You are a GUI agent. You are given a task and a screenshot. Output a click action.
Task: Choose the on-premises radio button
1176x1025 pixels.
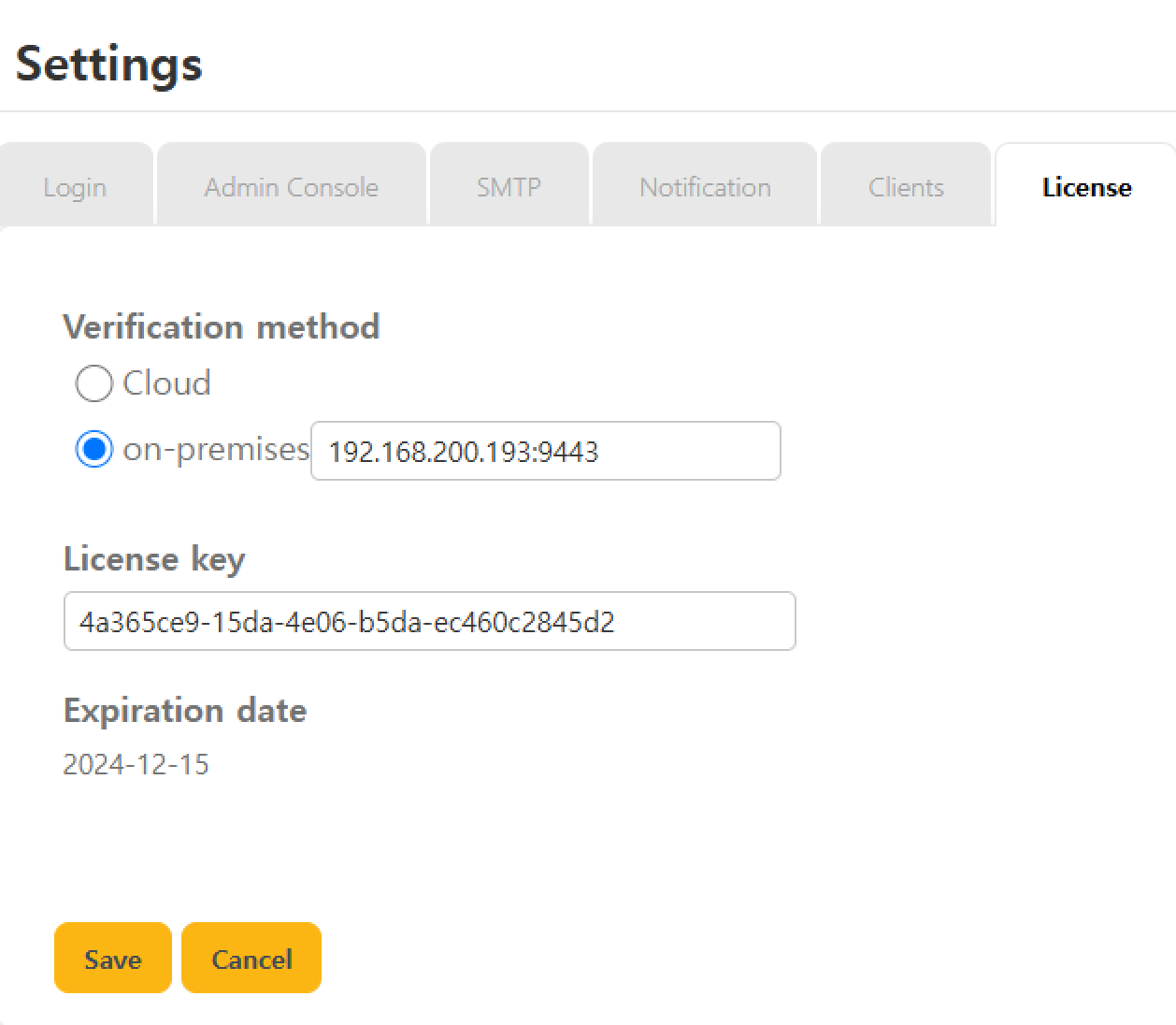tap(93, 450)
